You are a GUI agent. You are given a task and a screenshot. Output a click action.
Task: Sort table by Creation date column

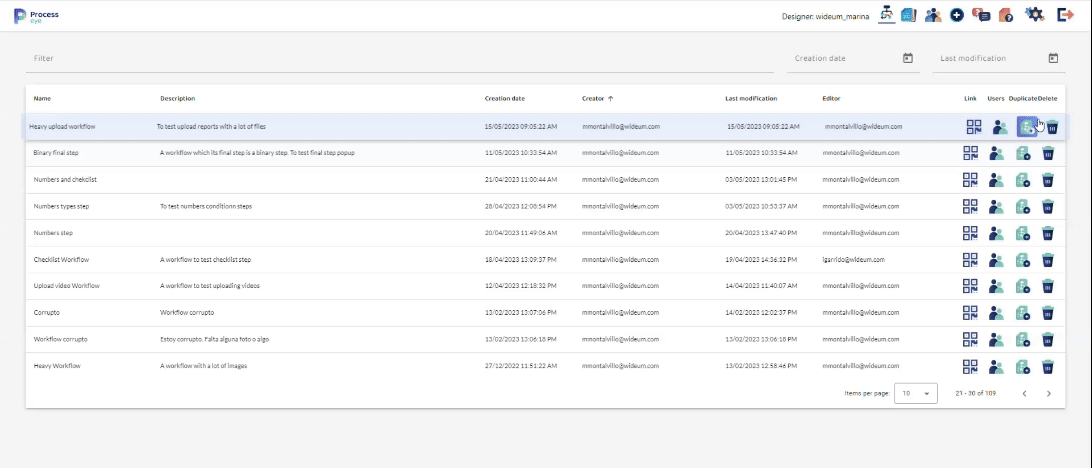pos(504,98)
